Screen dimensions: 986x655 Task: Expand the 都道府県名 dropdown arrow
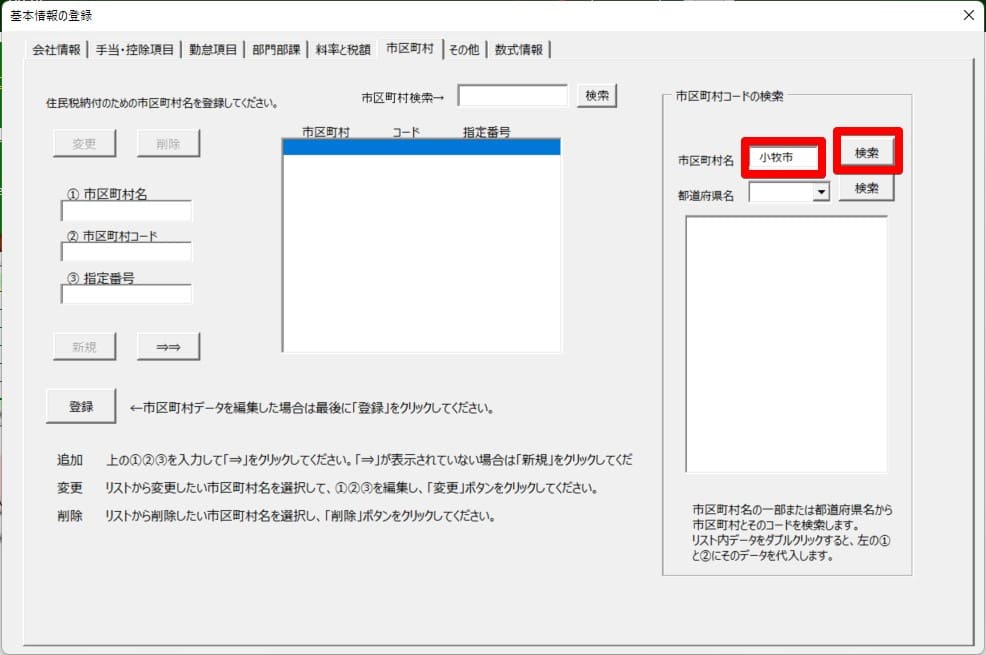coord(821,191)
